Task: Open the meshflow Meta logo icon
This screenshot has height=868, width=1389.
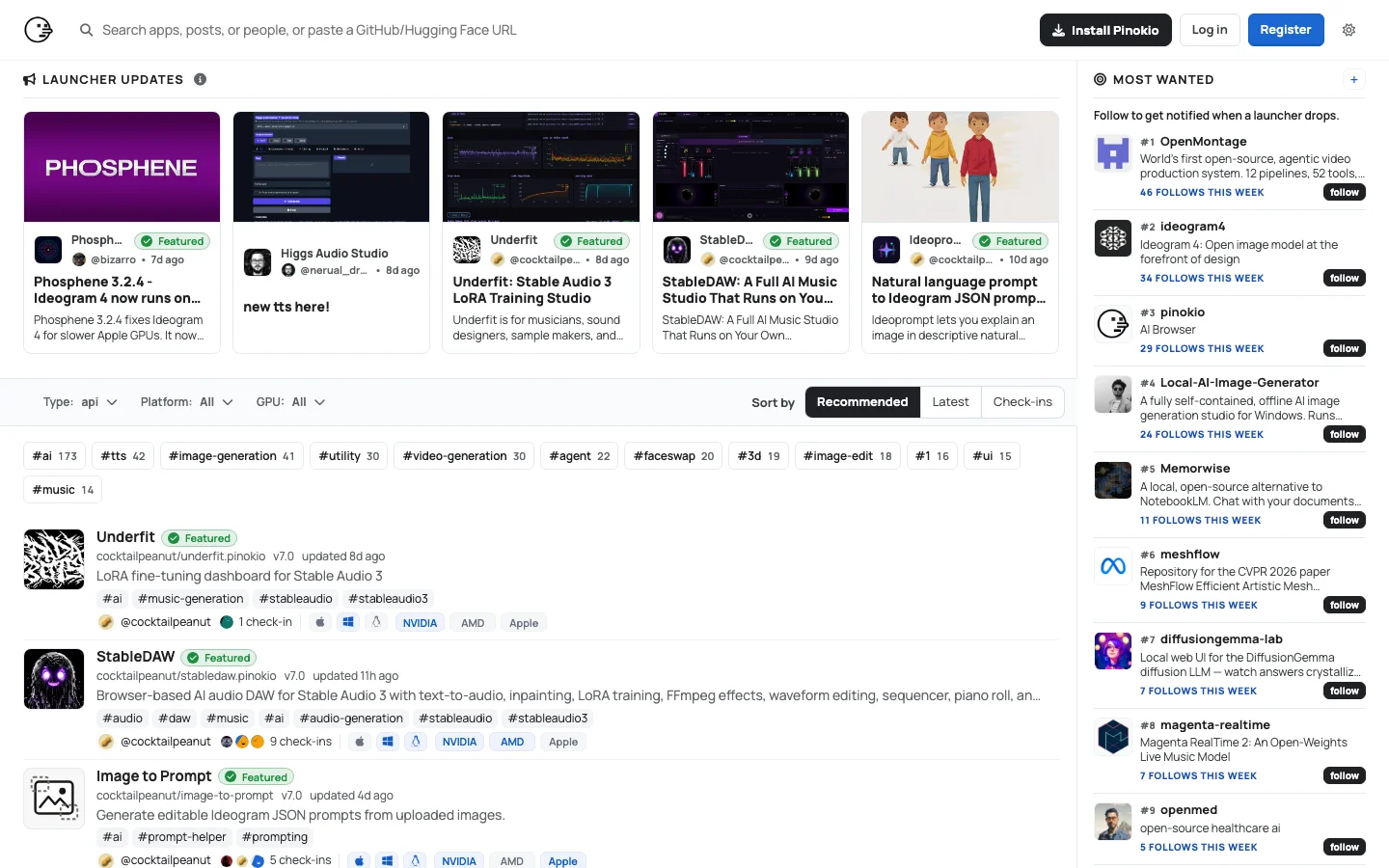Action: (x=1113, y=566)
